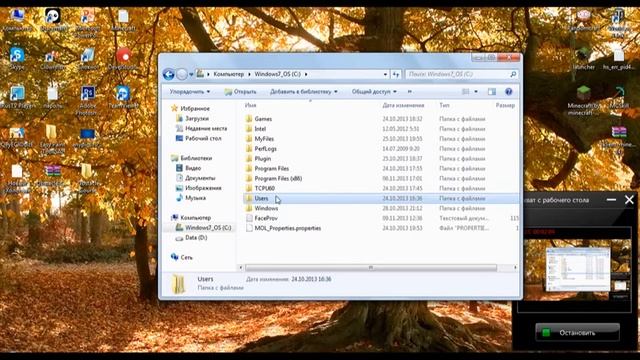Click the Поиск search field in Explorer

pyautogui.click(x=457, y=74)
